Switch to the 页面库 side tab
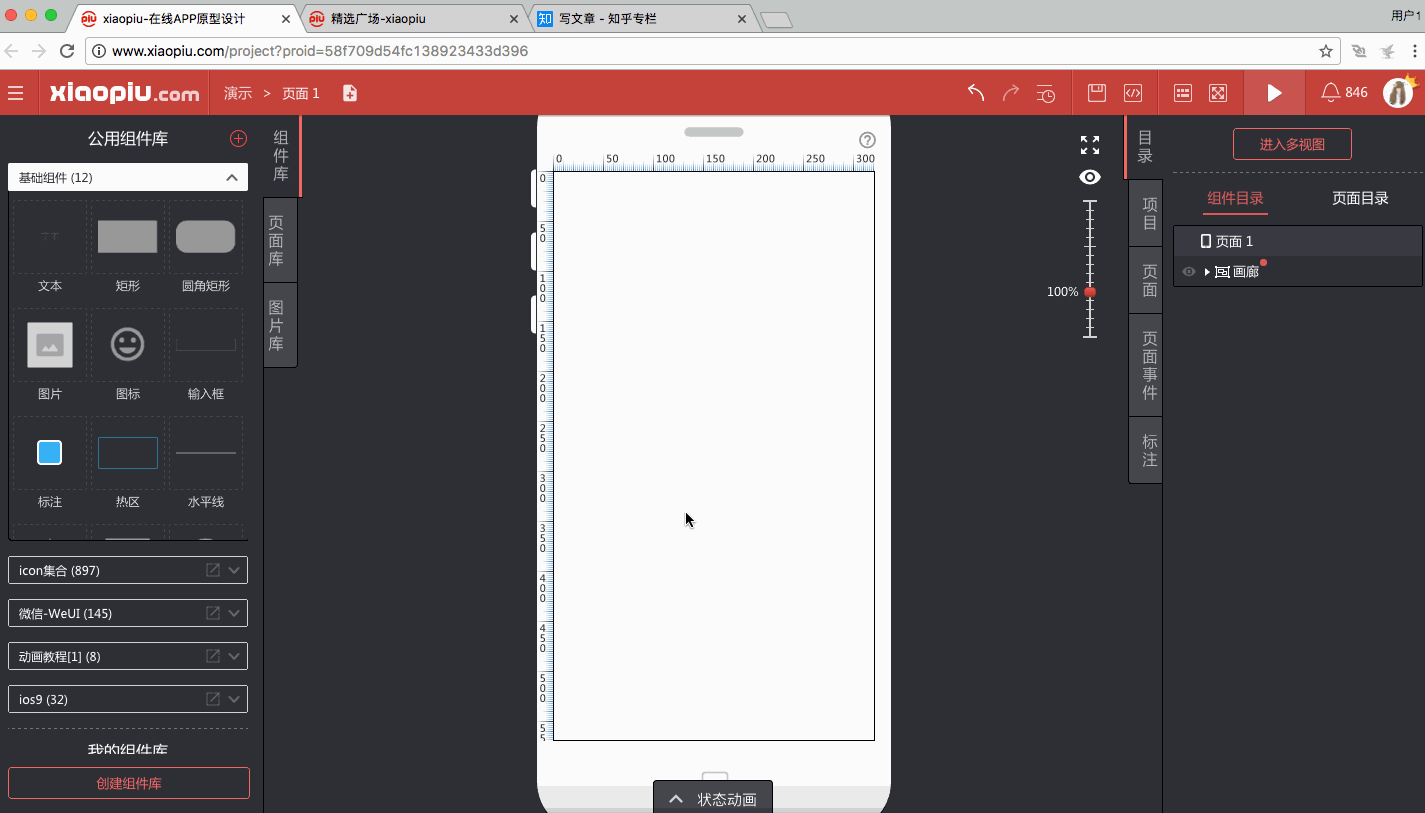This screenshot has width=1425, height=813. pos(280,241)
